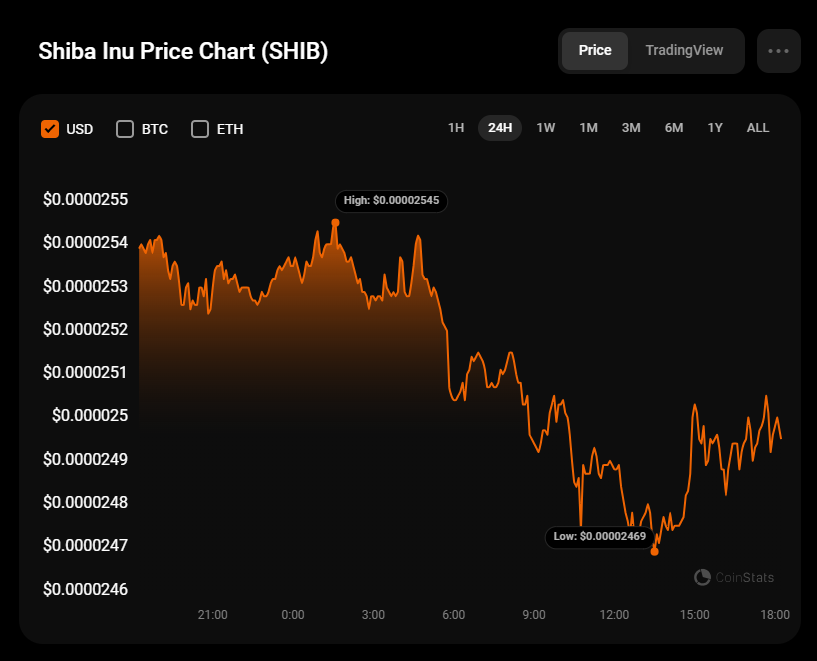This screenshot has width=817, height=661.
Task: Click the High: $0.00002545 label
Action: [391, 201]
